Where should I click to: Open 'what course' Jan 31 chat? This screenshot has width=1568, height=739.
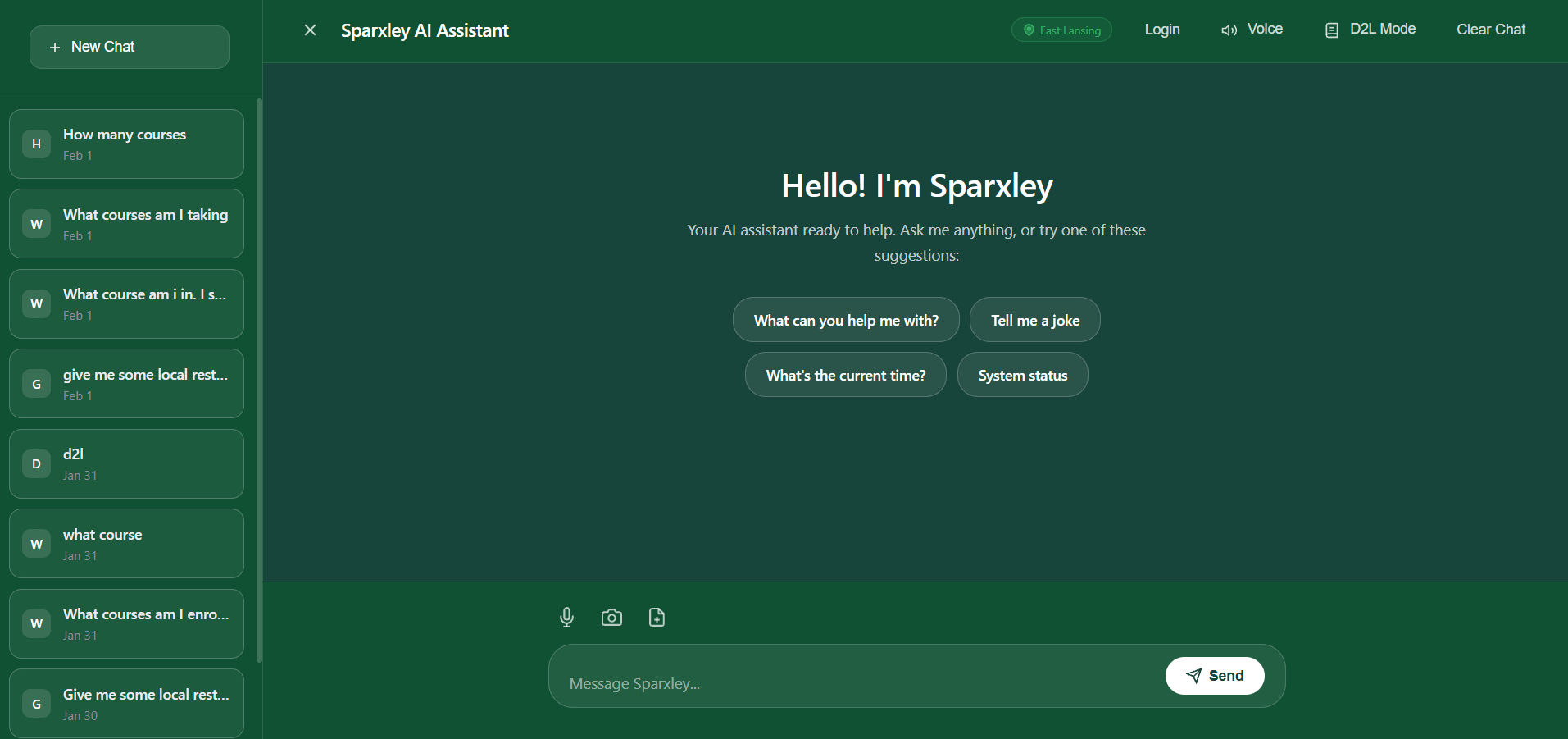tap(126, 544)
